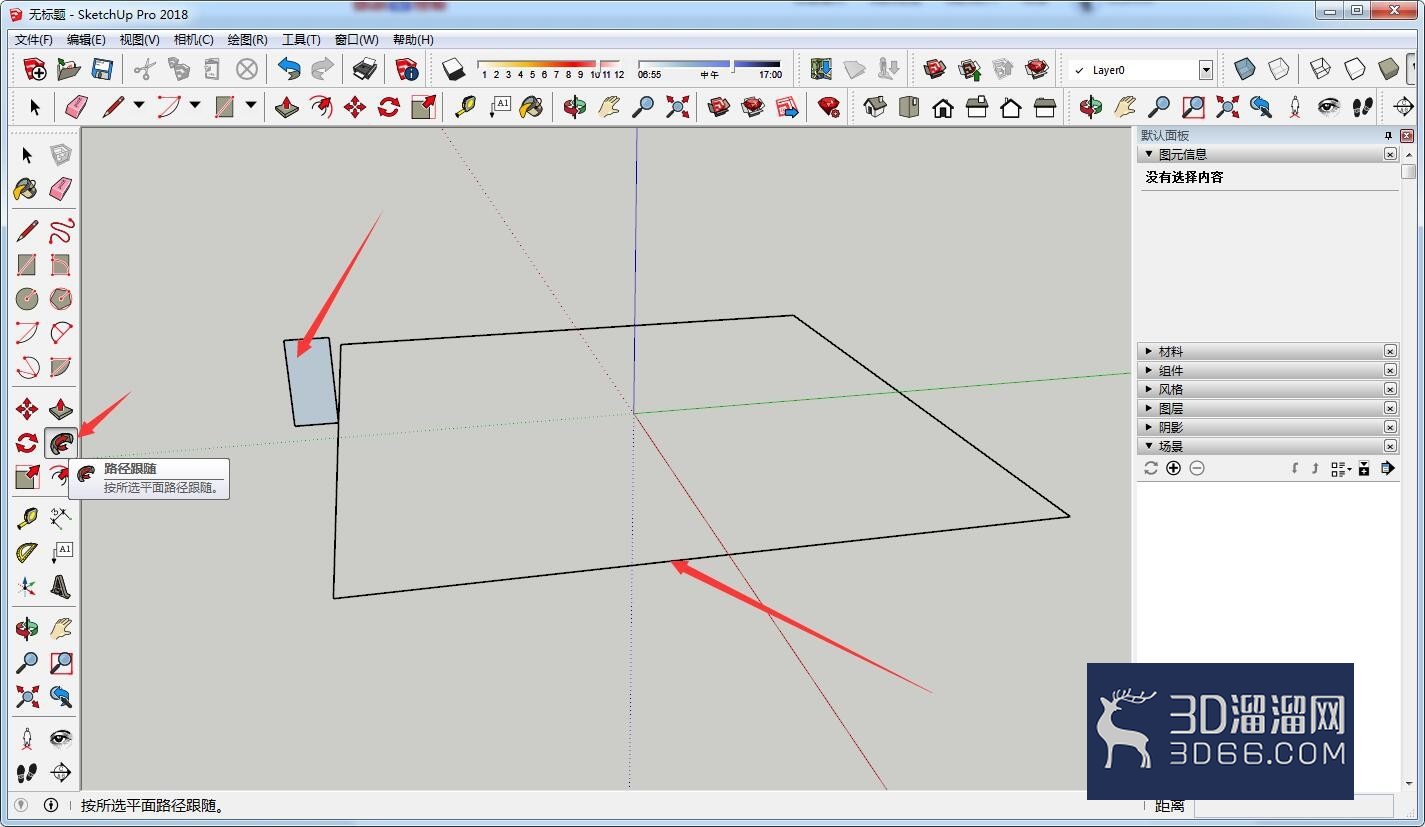The image size is (1425, 827).
Task: Toggle shadows display on or off
Action: tap(454, 69)
